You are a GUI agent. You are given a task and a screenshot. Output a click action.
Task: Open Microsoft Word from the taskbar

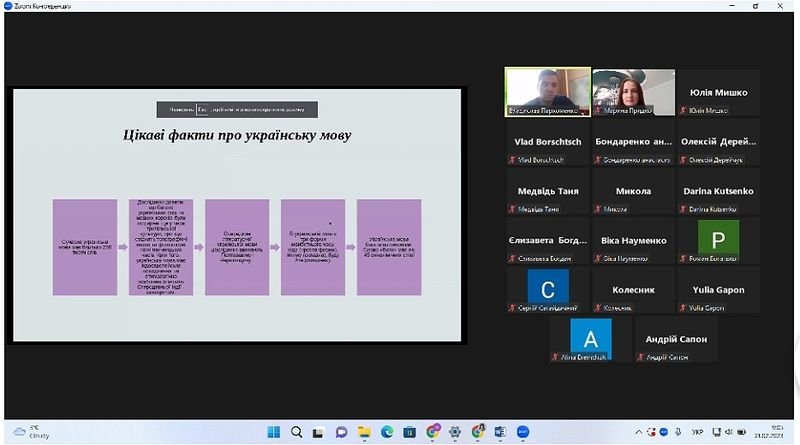[500, 432]
